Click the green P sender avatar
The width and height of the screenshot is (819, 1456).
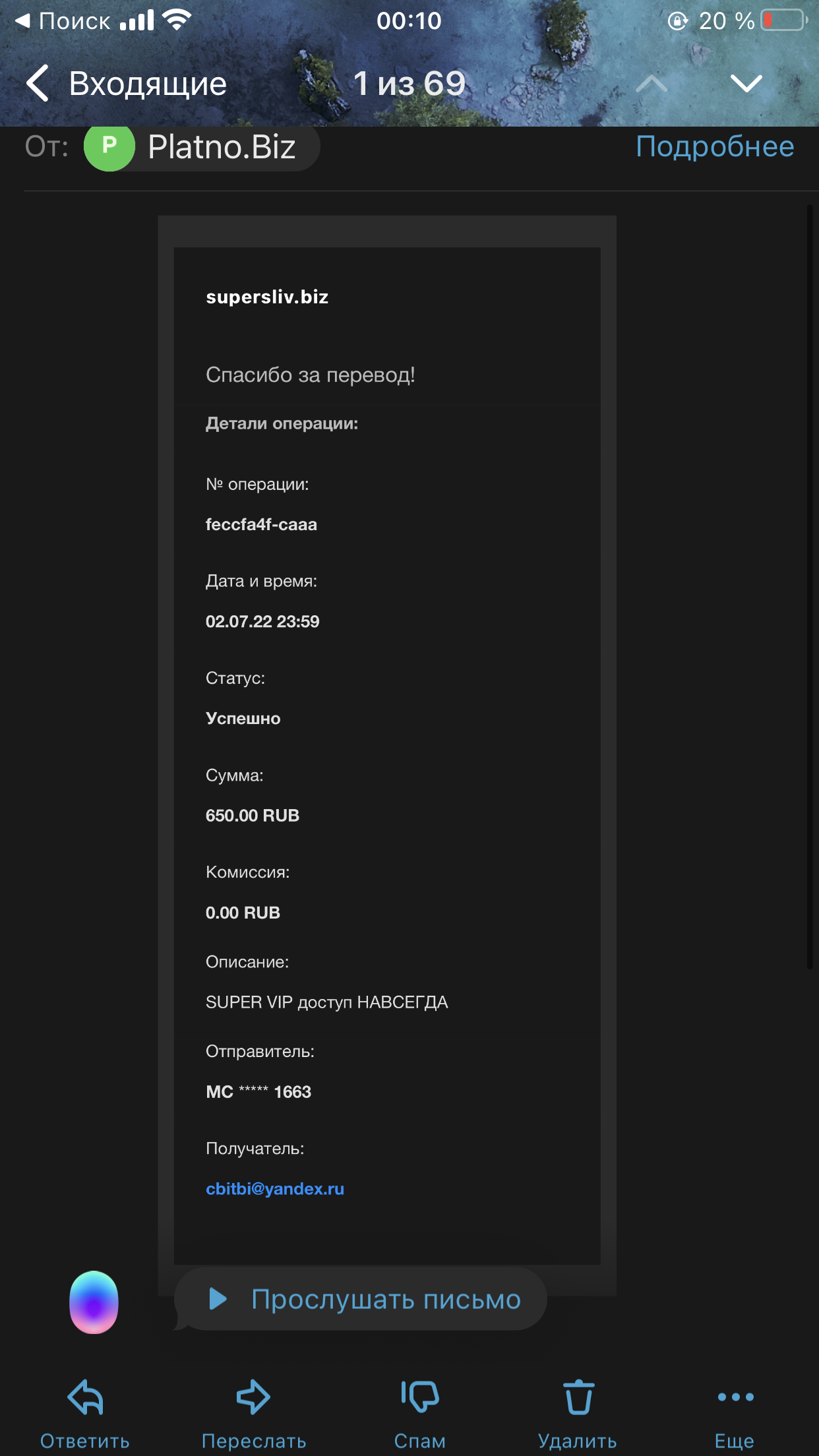coord(109,146)
